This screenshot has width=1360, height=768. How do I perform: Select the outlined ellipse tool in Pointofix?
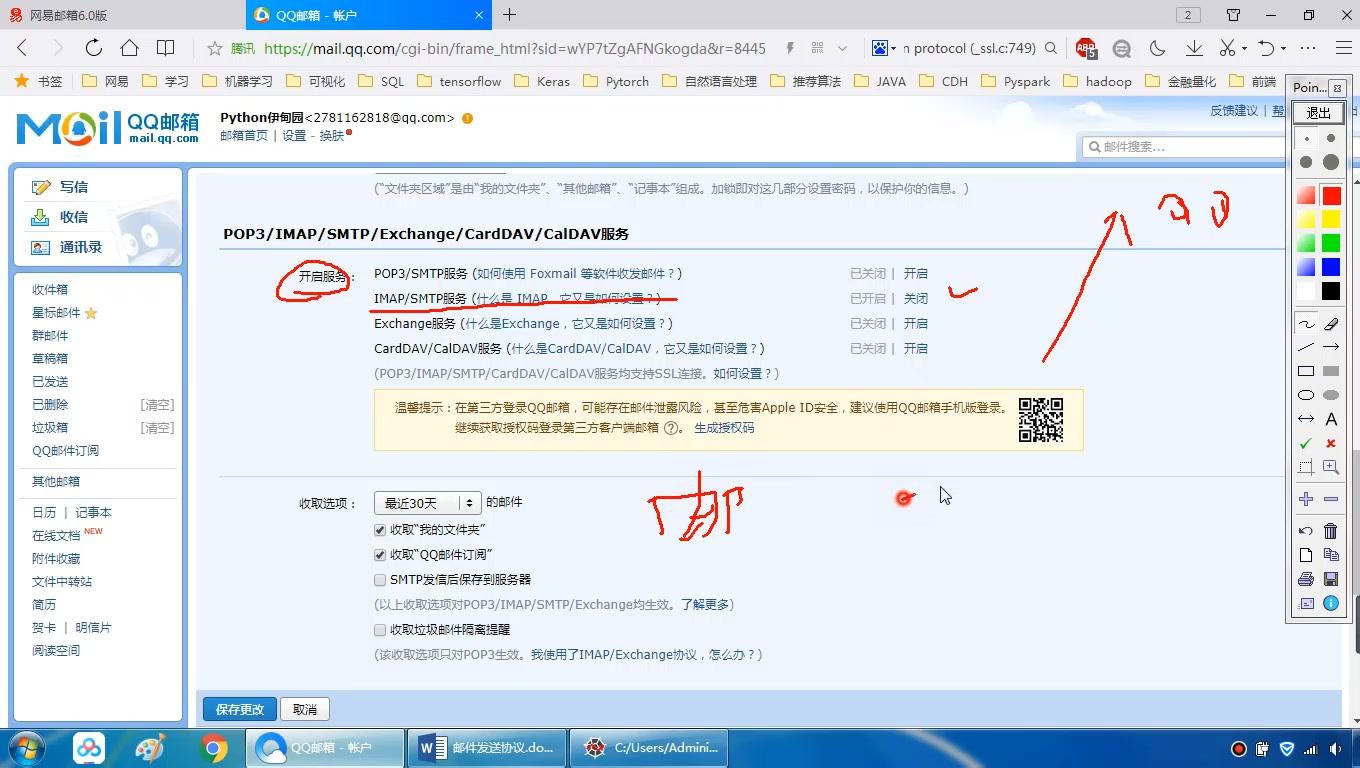tap(1306, 395)
